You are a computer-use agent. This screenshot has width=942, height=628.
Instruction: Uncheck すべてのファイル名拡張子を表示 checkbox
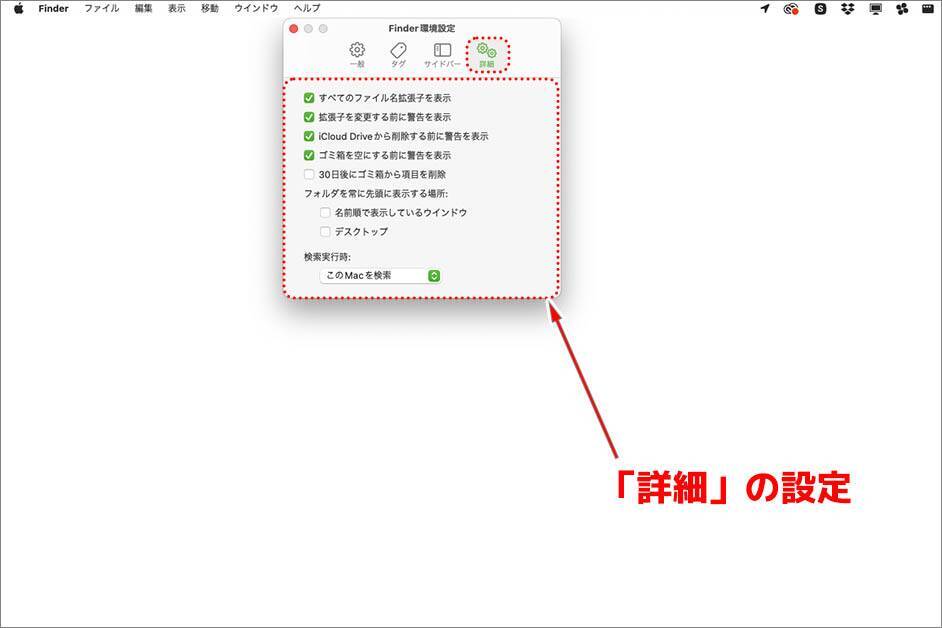[x=309, y=98]
